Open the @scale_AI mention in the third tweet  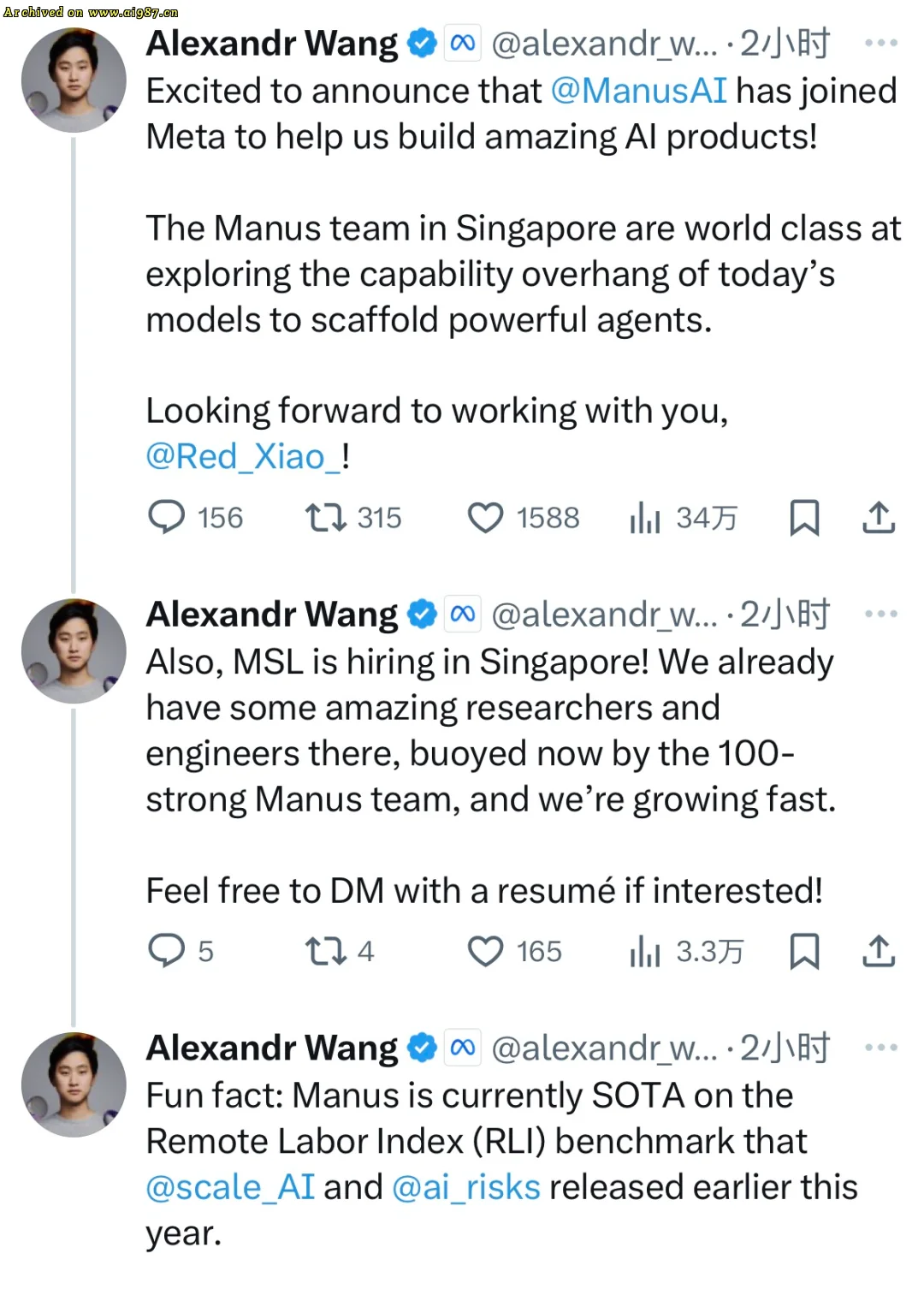[228, 1186]
